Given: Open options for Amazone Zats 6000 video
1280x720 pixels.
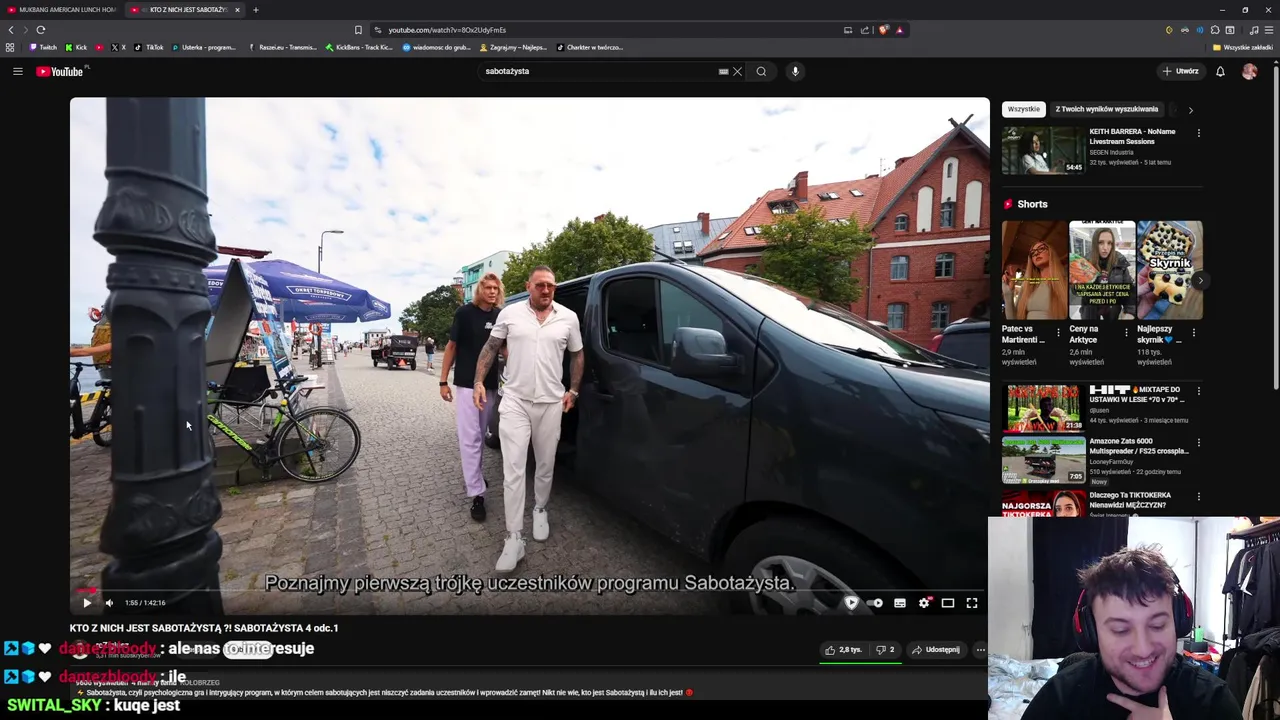Looking at the screenshot, I should pos(1199,443).
